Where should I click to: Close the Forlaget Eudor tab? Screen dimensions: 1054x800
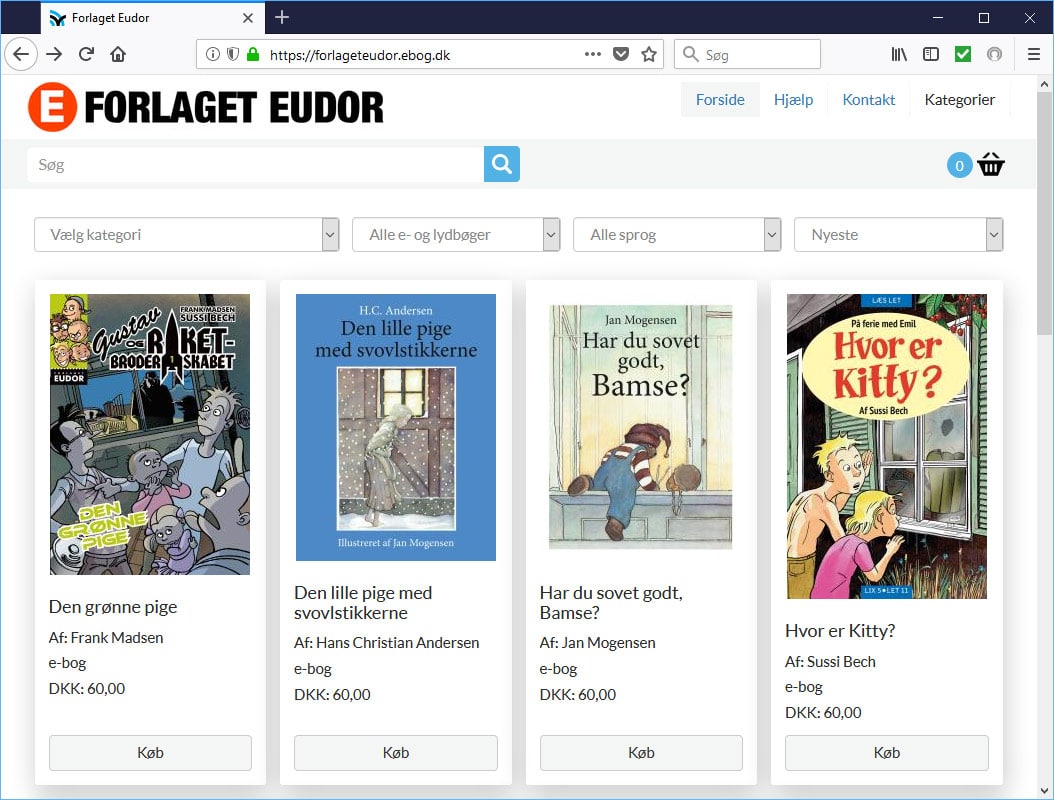(248, 18)
